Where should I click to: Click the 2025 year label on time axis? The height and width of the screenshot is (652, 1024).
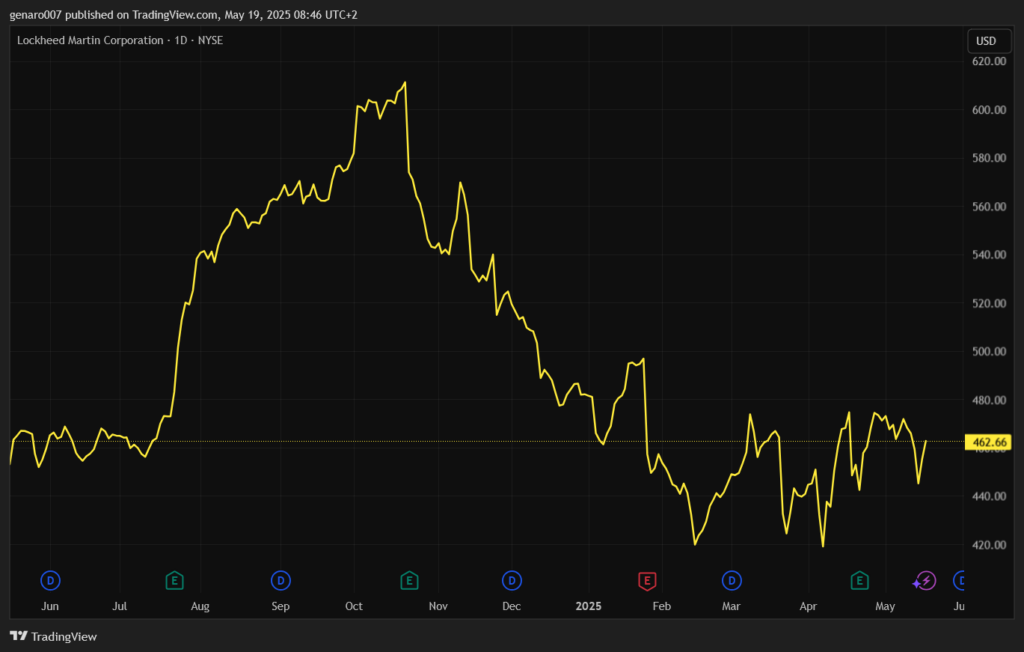pos(589,606)
